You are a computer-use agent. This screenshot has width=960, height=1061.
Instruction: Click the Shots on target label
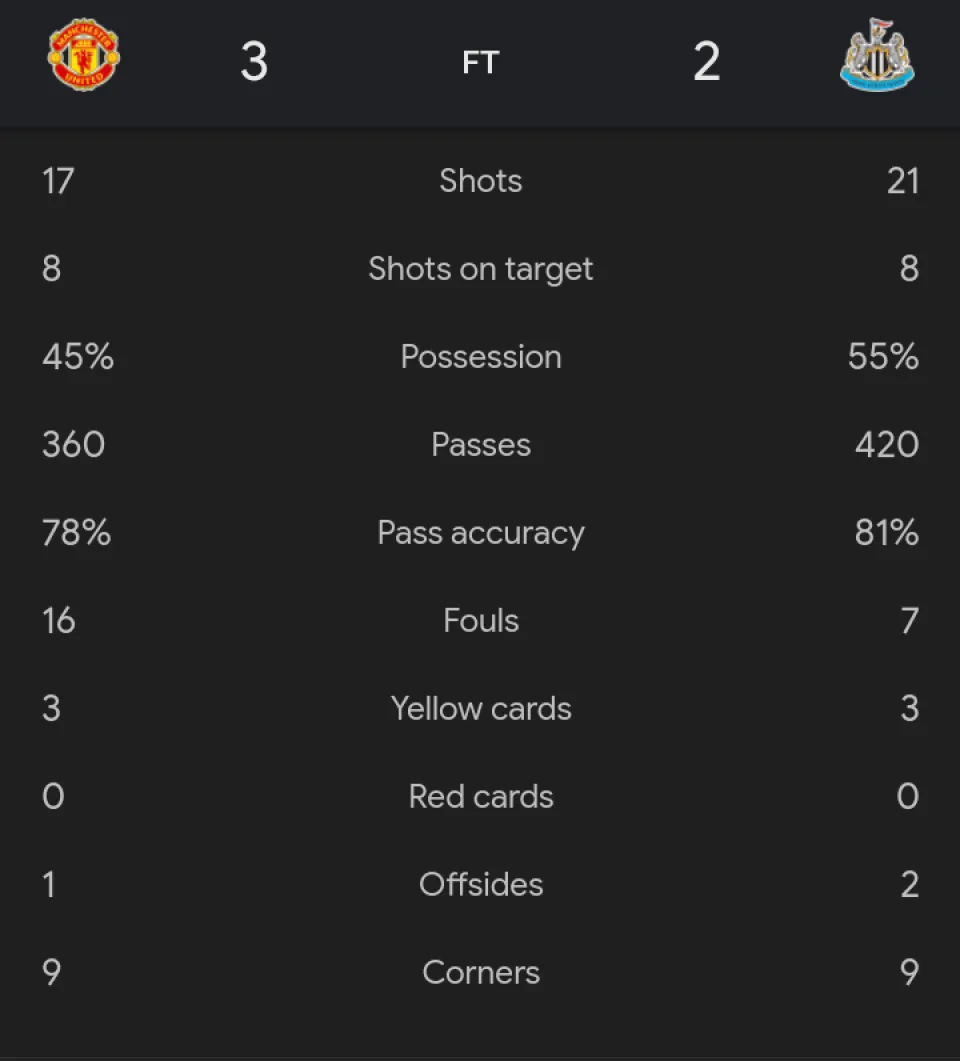(481, 269)
